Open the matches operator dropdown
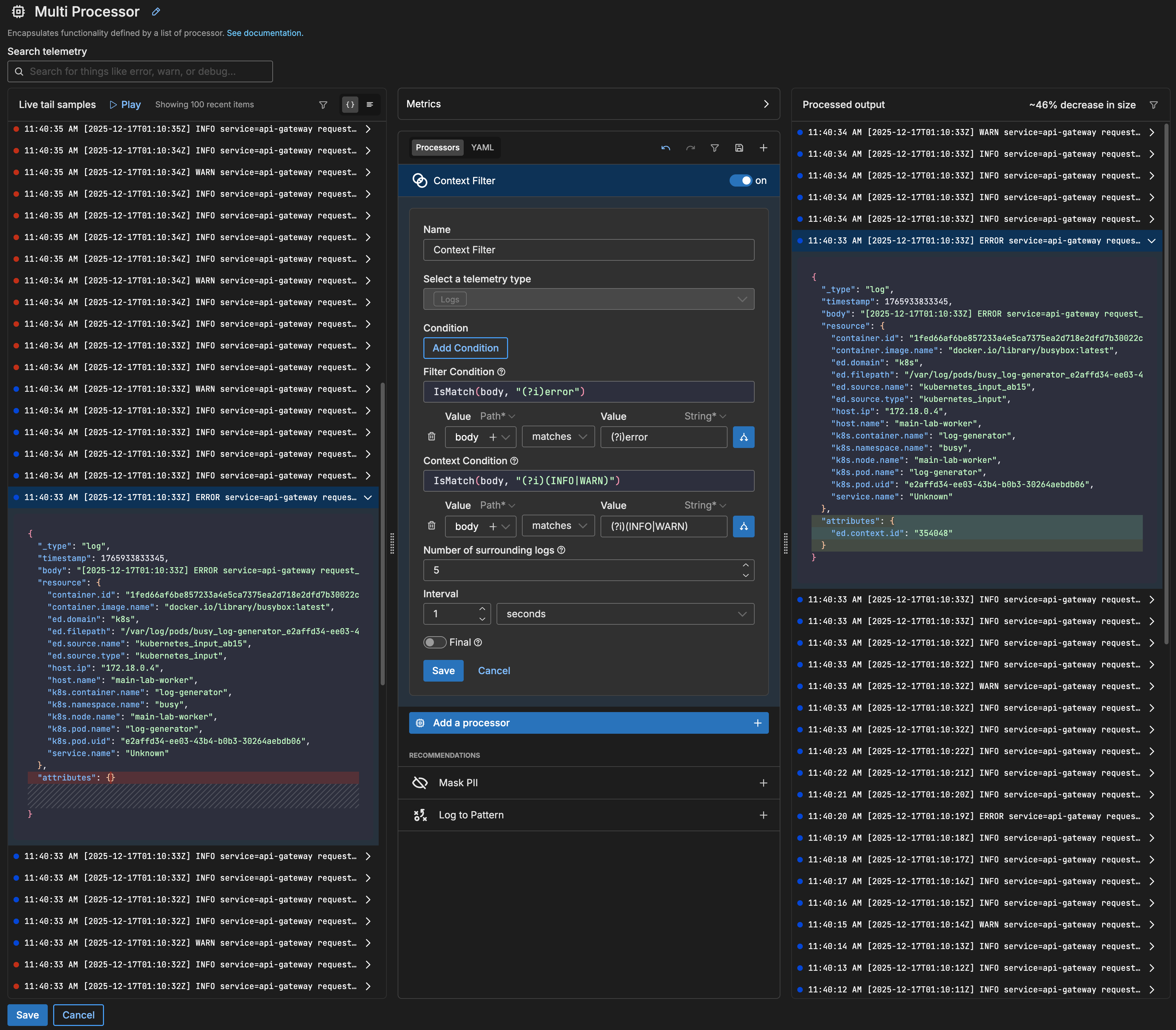The image size is (1176, 1030). click(x=558, y=437)
